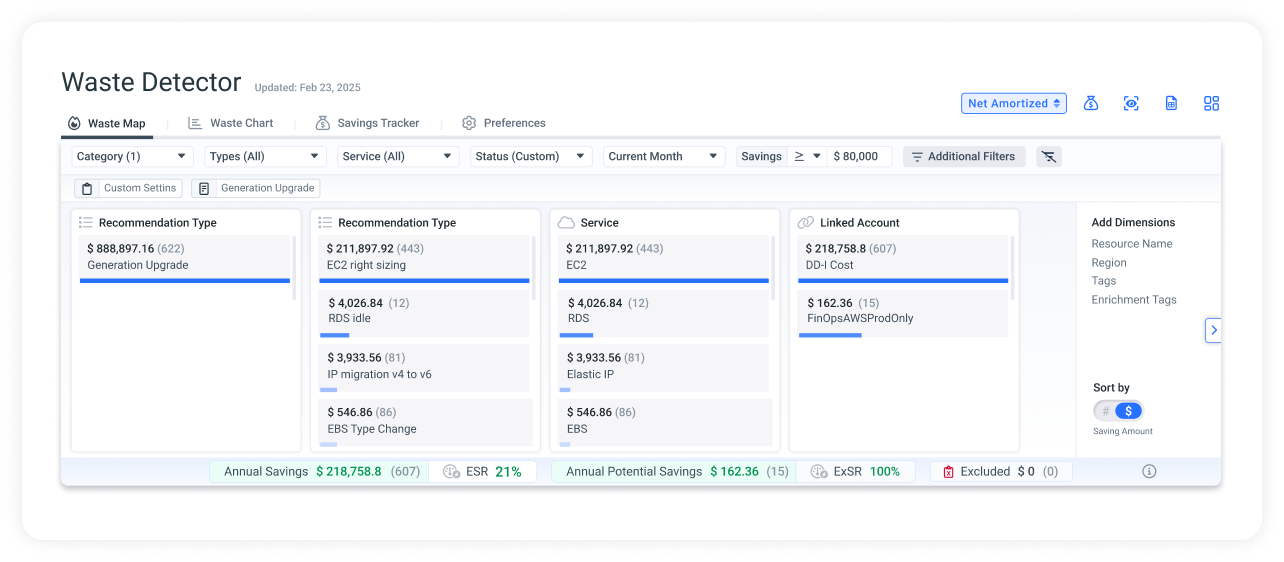
Task: Click Annual Potential Savings $ 162.36 value
Action: (735, 471)
